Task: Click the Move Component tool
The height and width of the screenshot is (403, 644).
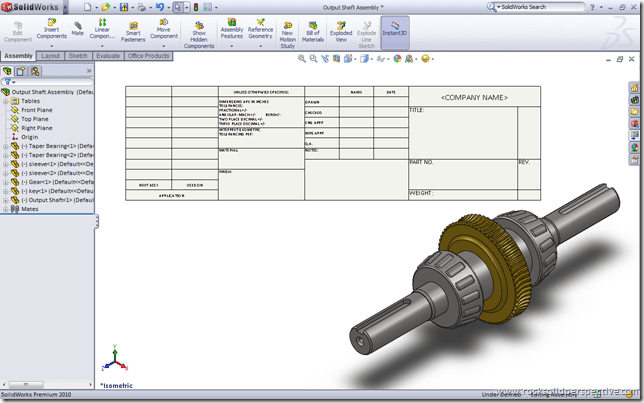Action: pyautogui.click(x=163, y=29)
